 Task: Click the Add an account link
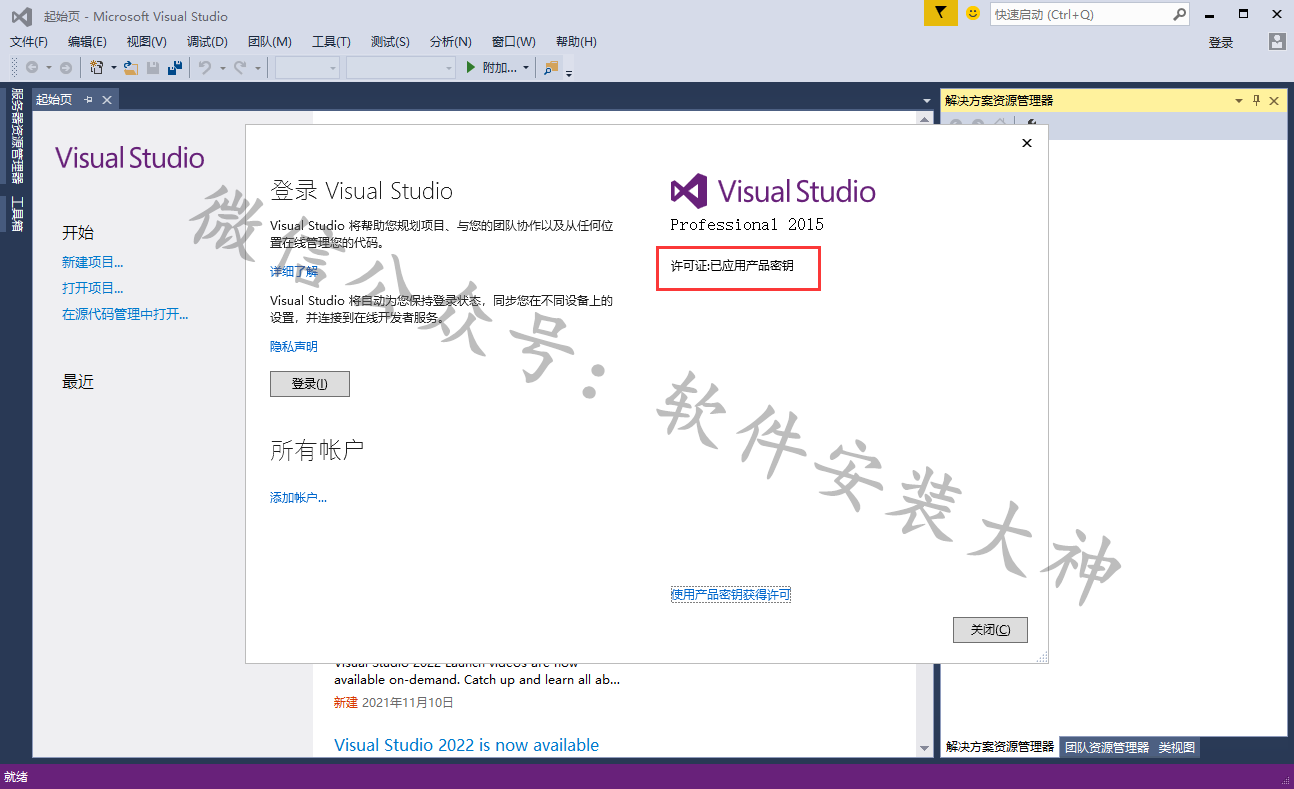click(298, 497)
